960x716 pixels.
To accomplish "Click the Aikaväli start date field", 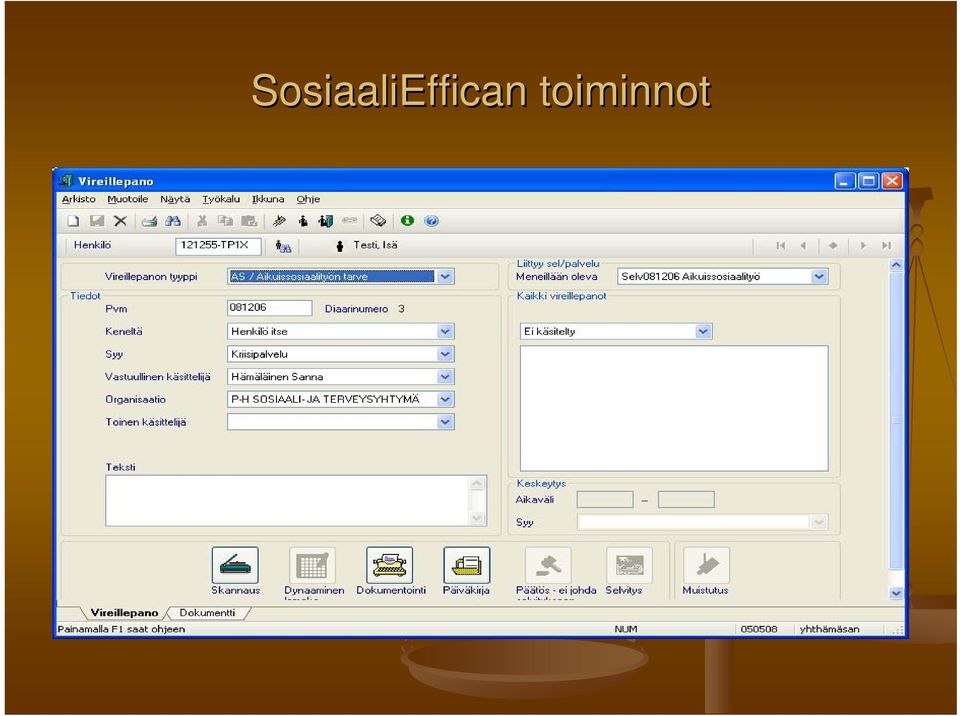I will click(605, 500).
